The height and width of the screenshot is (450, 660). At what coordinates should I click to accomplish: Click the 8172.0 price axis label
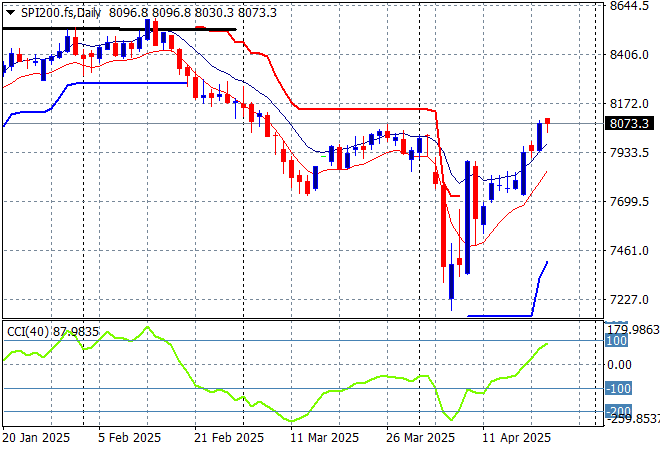(x=629, y=104)
